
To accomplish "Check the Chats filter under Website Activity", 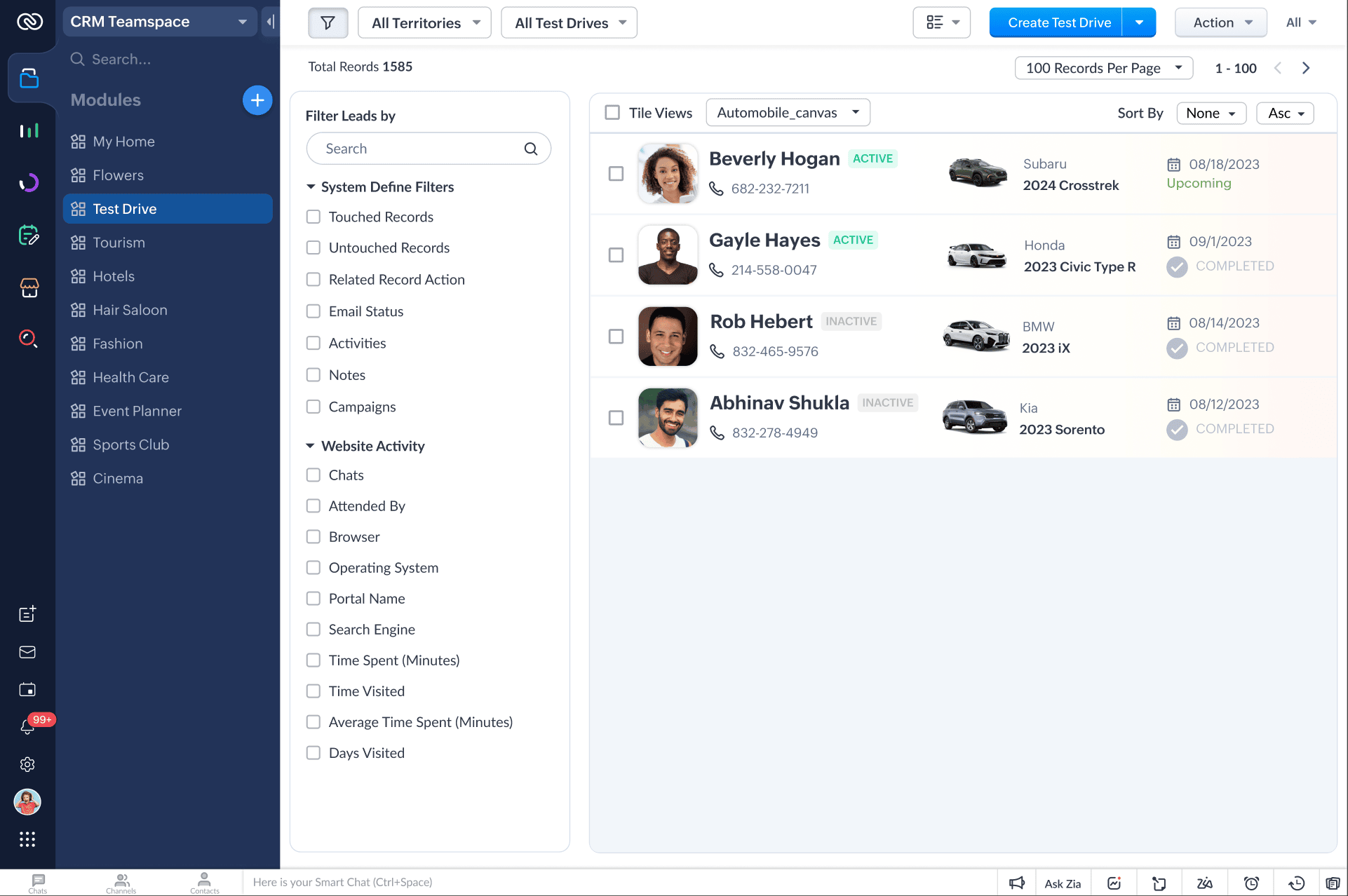I will click(313, 475).
